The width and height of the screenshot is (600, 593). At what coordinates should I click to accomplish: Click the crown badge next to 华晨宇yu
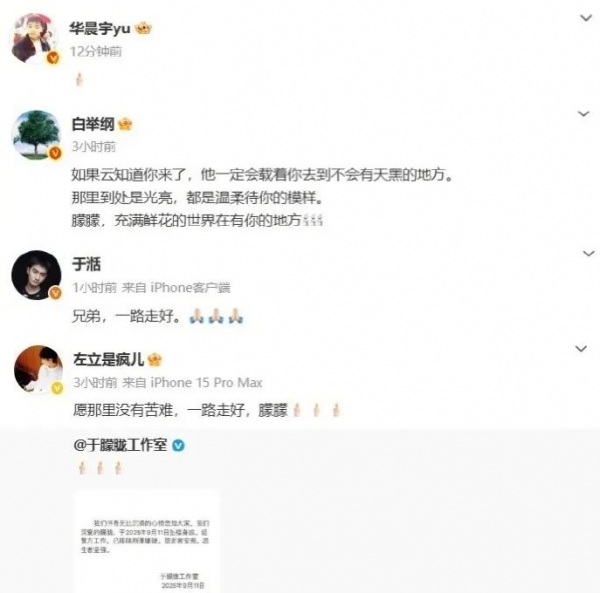point(143,28)
